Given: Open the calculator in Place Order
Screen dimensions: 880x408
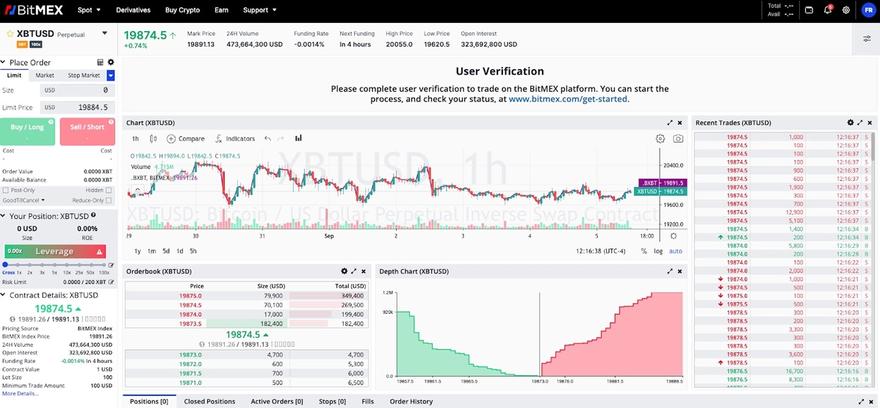Looking at the screenshot, I should coord(100,62).
